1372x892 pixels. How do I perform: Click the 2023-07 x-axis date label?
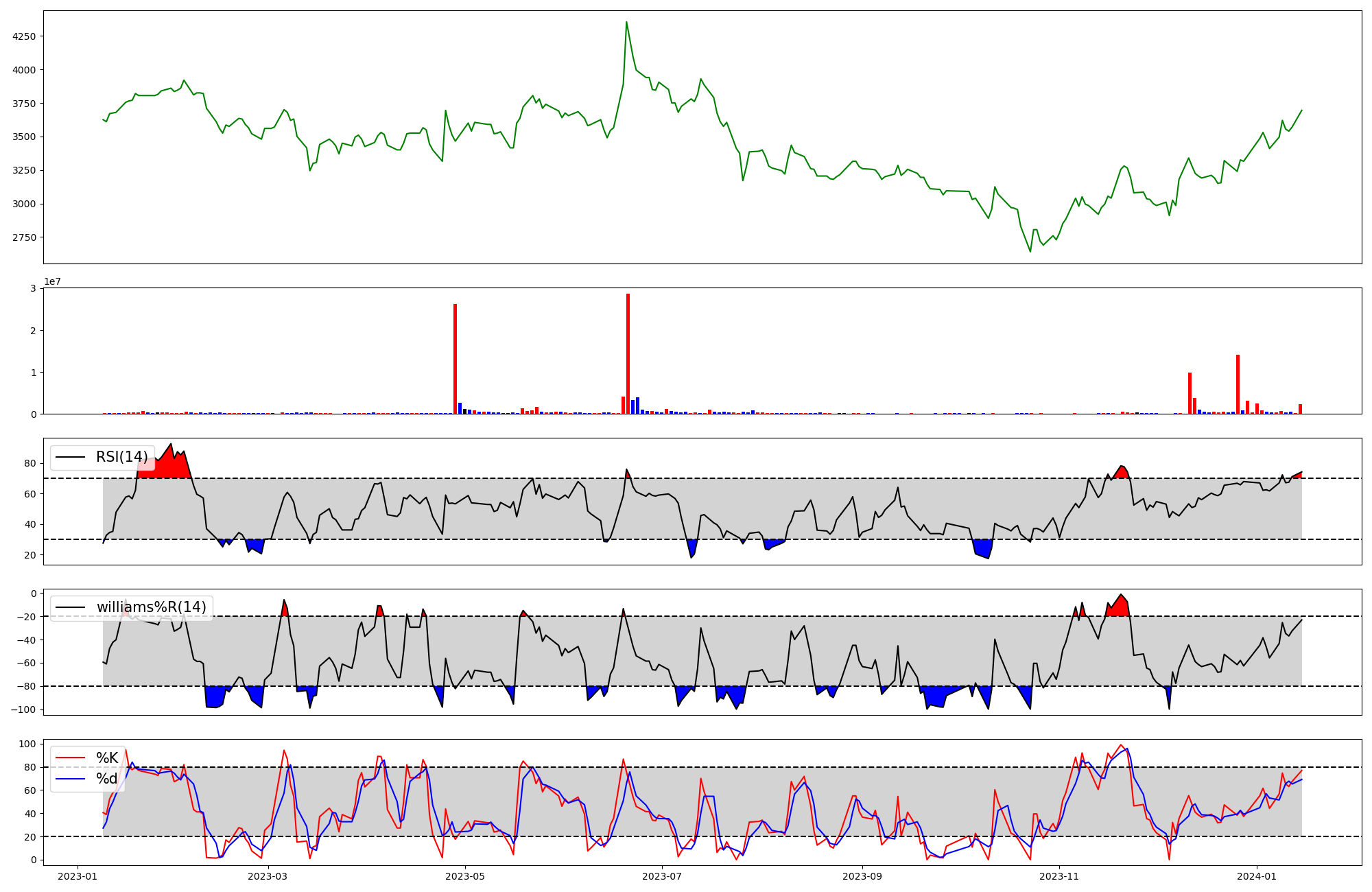662,876
